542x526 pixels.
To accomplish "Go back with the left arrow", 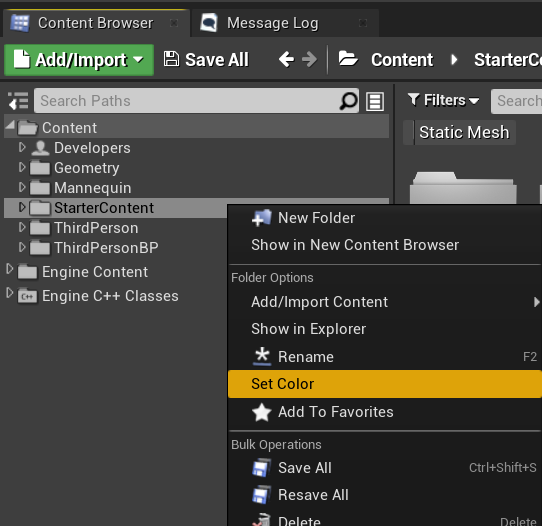I will (286, 59).
